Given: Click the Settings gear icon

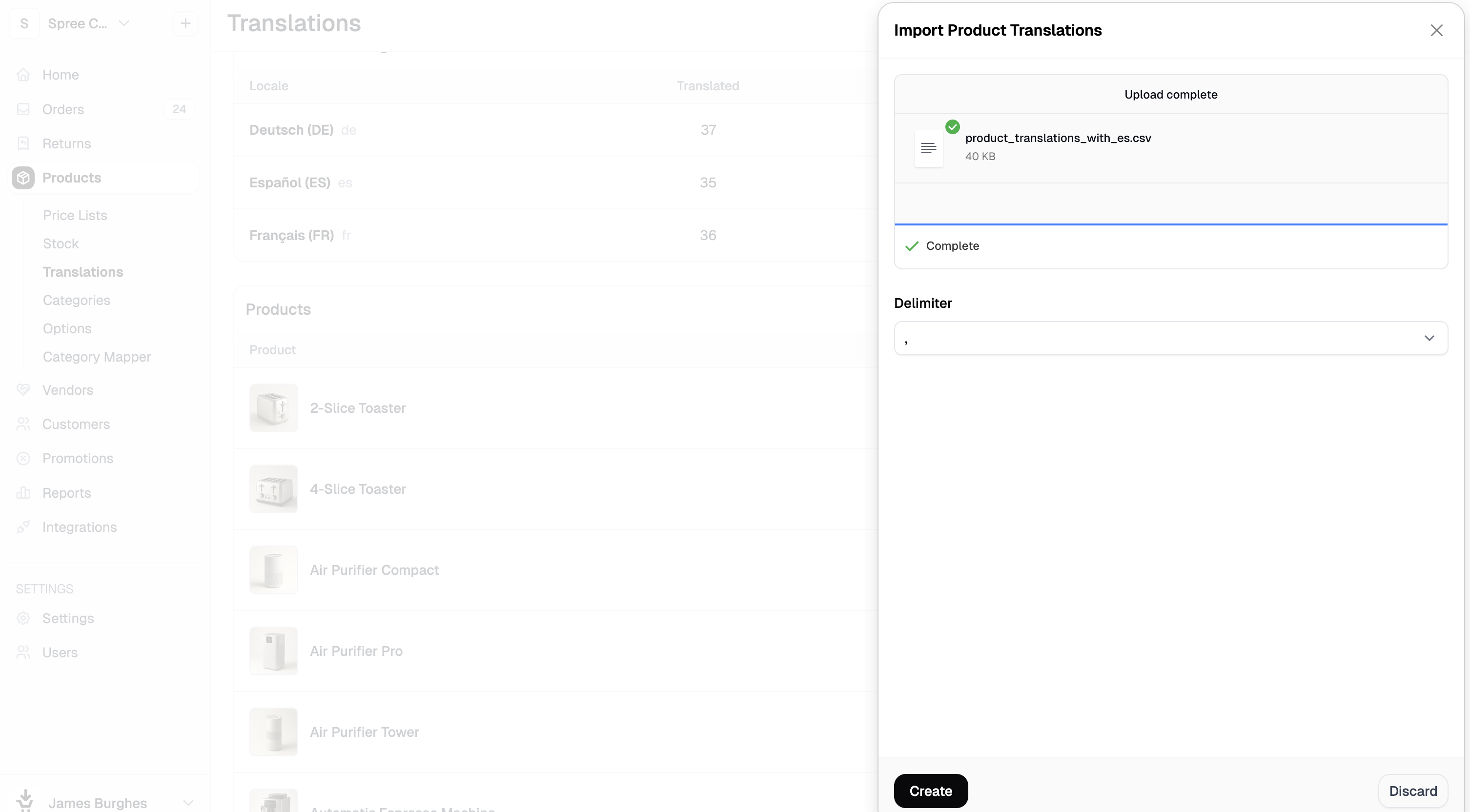Looking at the screenshot, I should point(23,618).
